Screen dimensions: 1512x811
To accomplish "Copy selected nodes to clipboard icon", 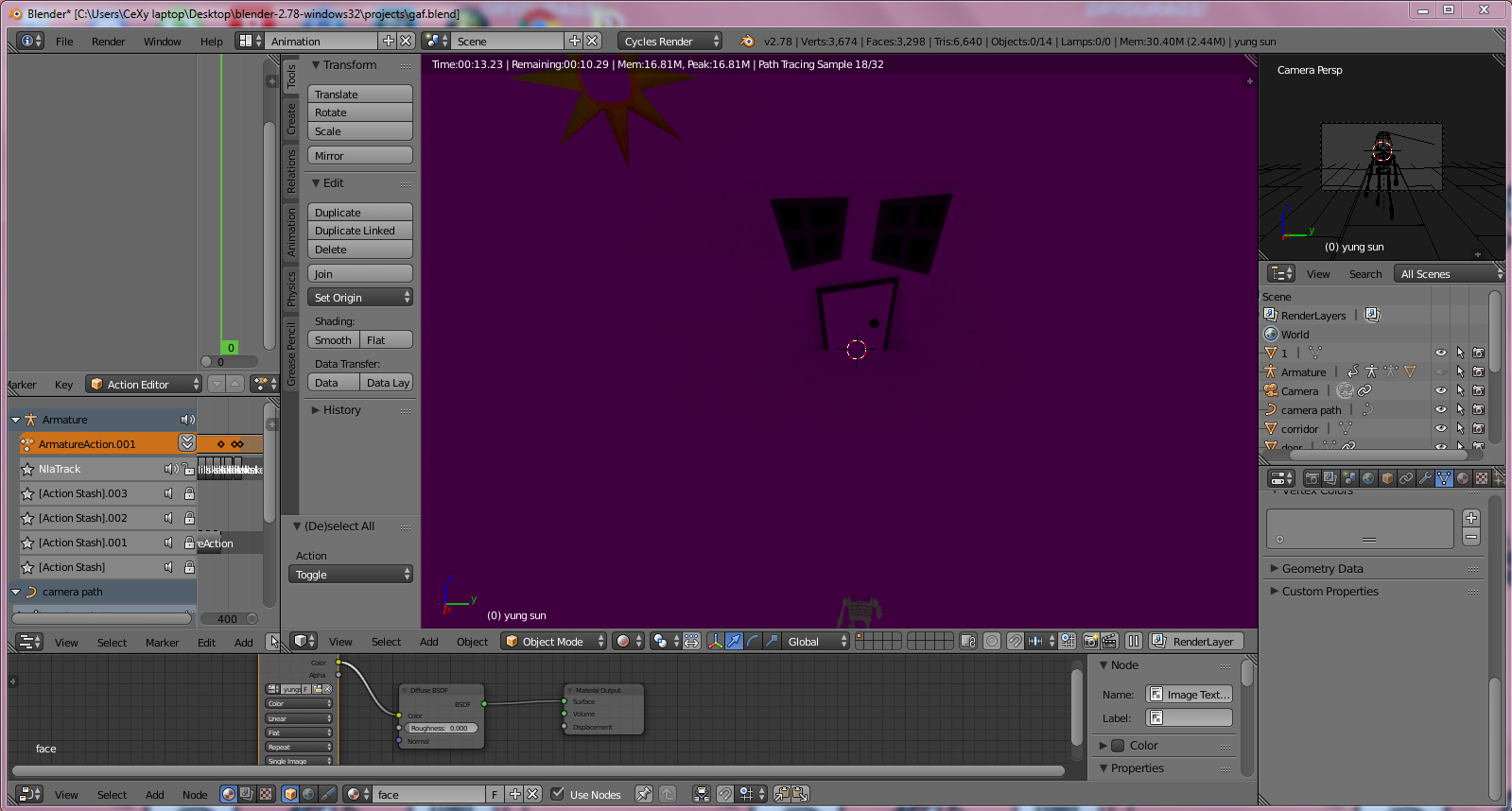I will point(781,794).
